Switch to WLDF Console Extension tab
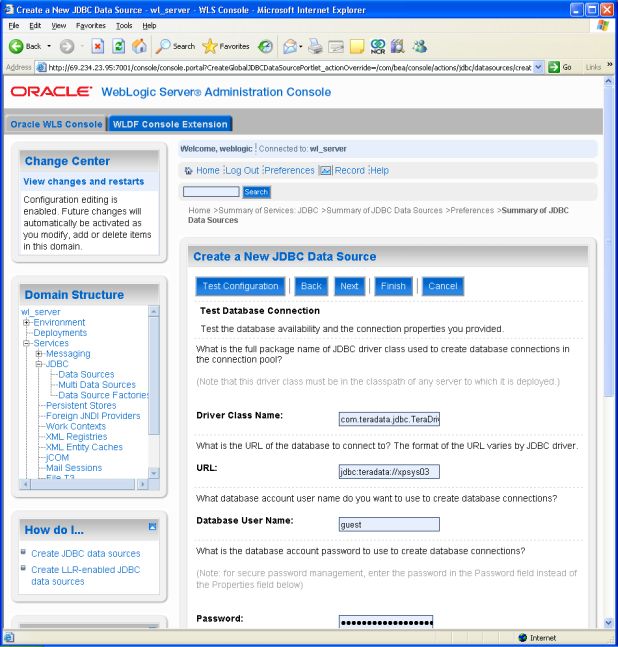The image size is (618, 647). click(x=170, y=124)
